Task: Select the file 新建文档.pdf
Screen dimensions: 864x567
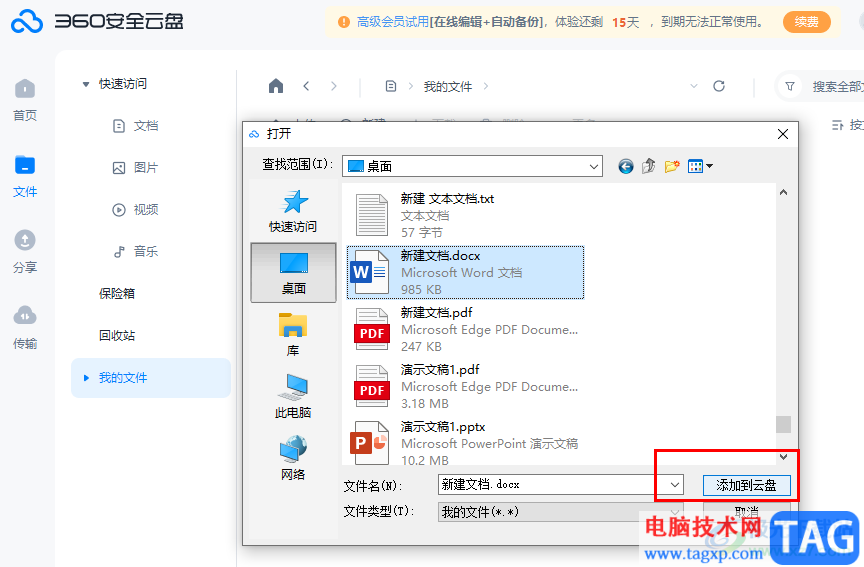Action: coord(465,330)
